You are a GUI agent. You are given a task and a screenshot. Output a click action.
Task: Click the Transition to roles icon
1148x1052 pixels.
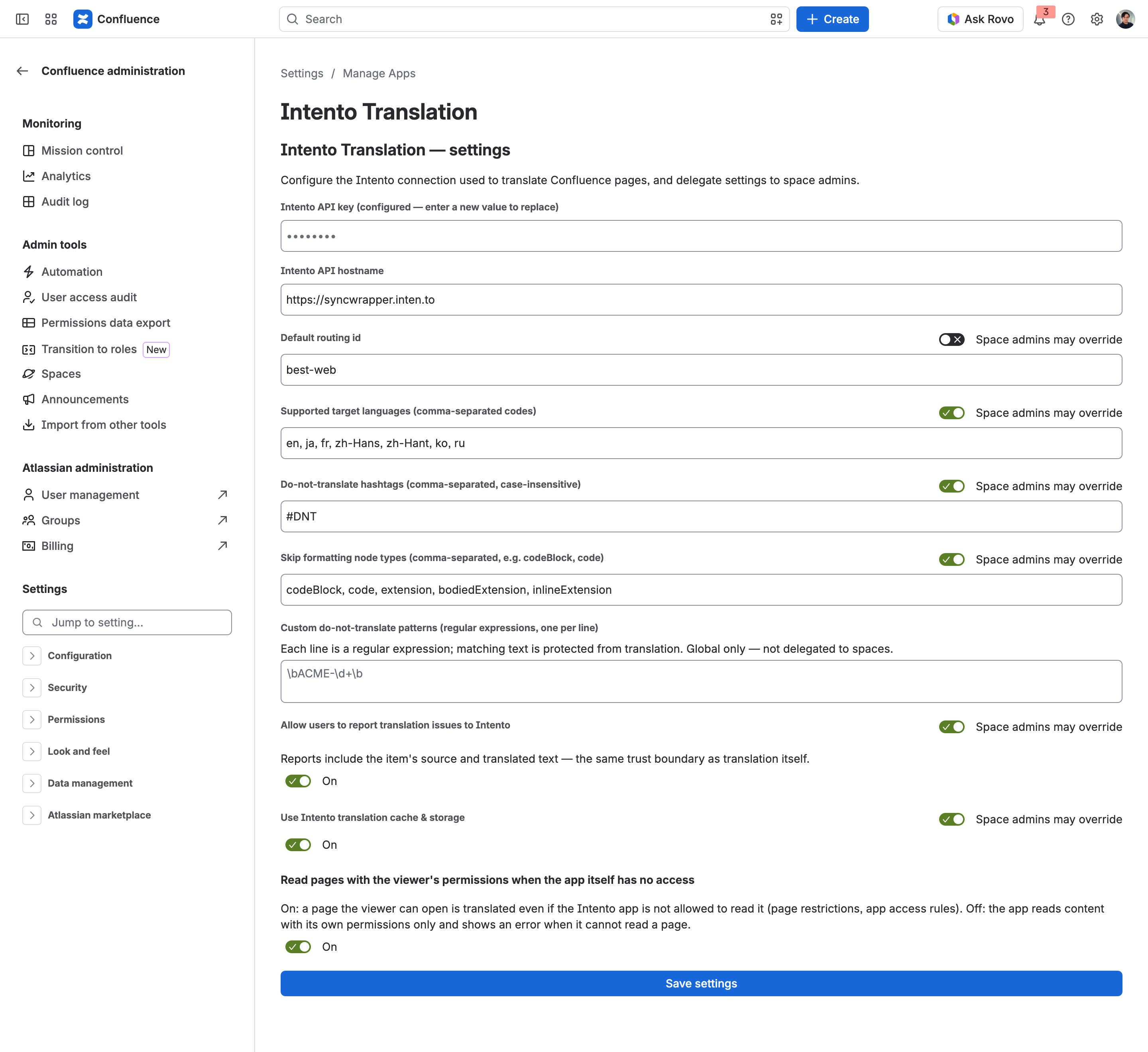click(28, 349)
